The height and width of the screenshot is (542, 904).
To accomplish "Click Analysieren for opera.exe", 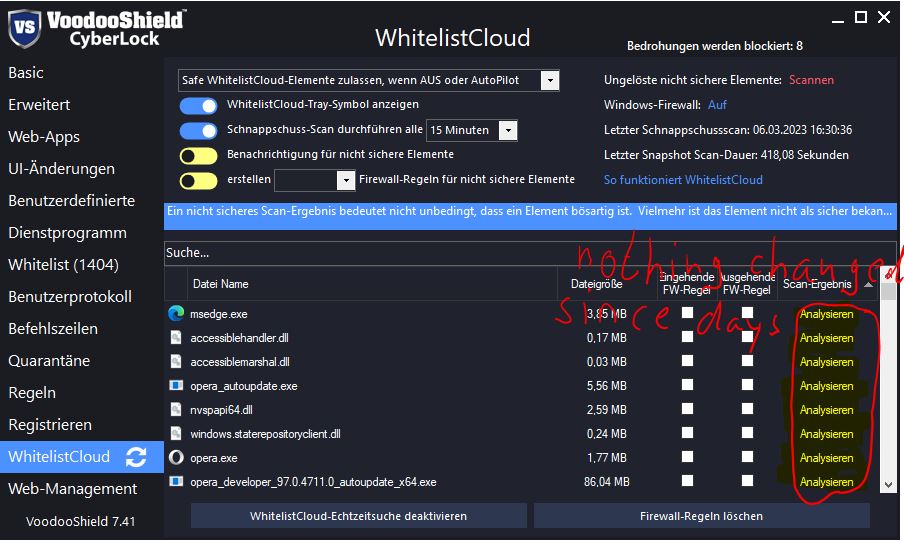I will point(826,458).
